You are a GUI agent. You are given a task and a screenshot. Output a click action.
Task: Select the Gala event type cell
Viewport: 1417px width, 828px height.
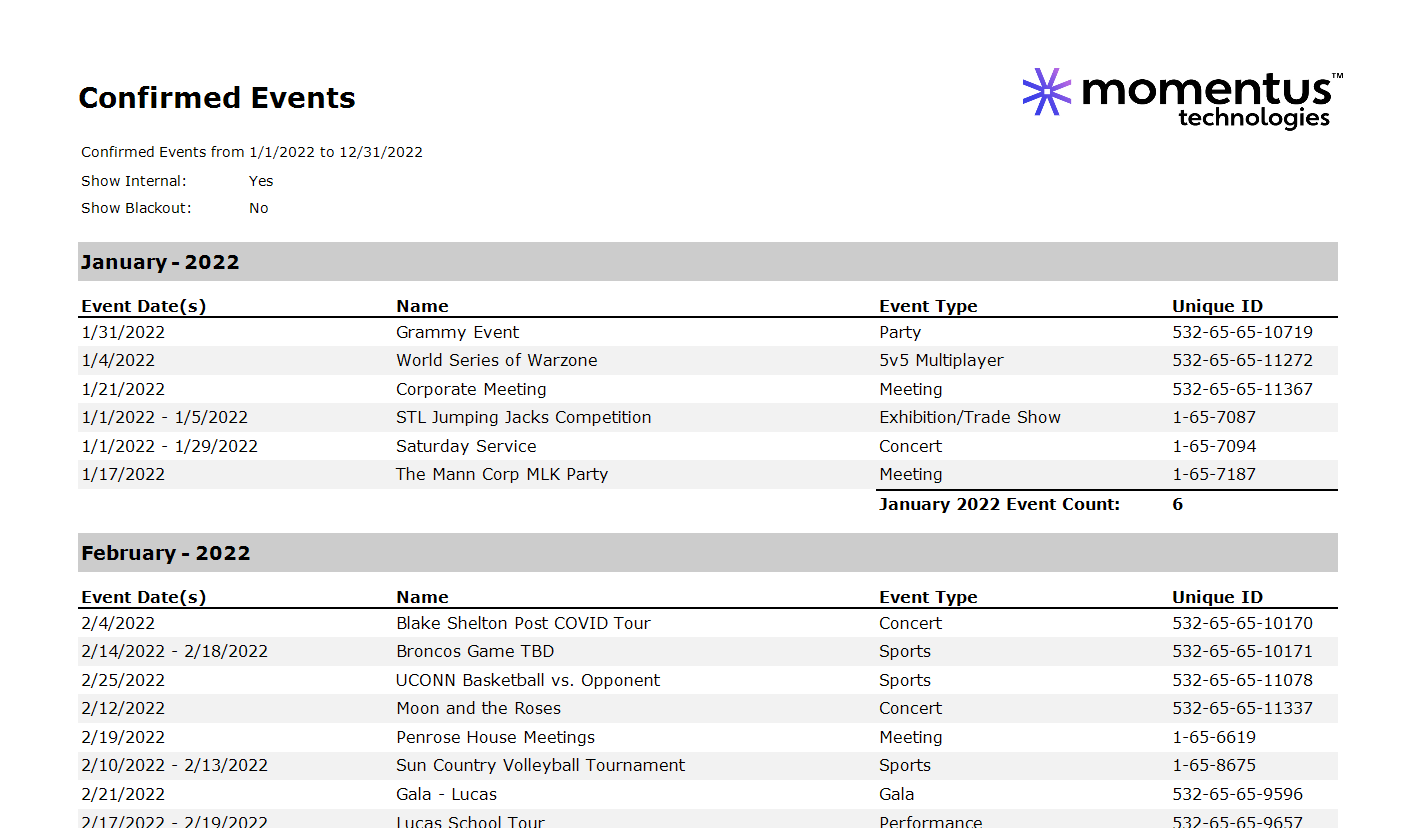pos(897,794)
